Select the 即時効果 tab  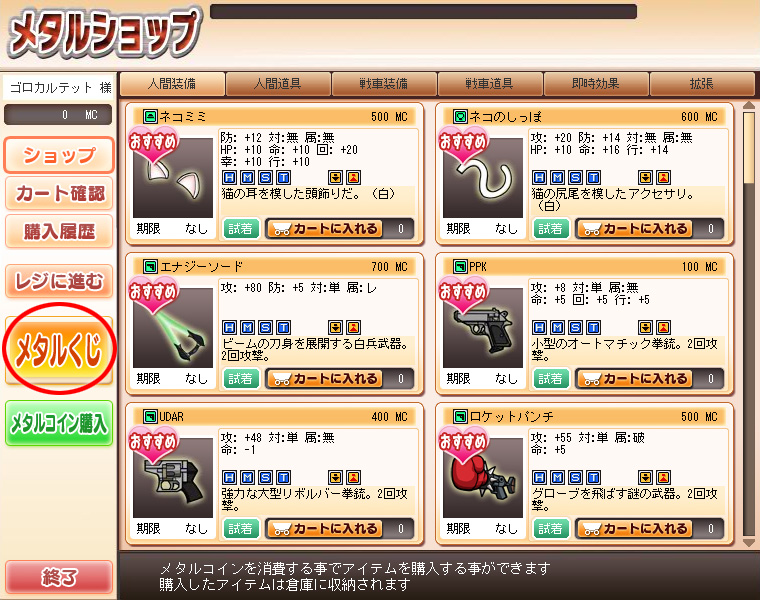[596, 84]
